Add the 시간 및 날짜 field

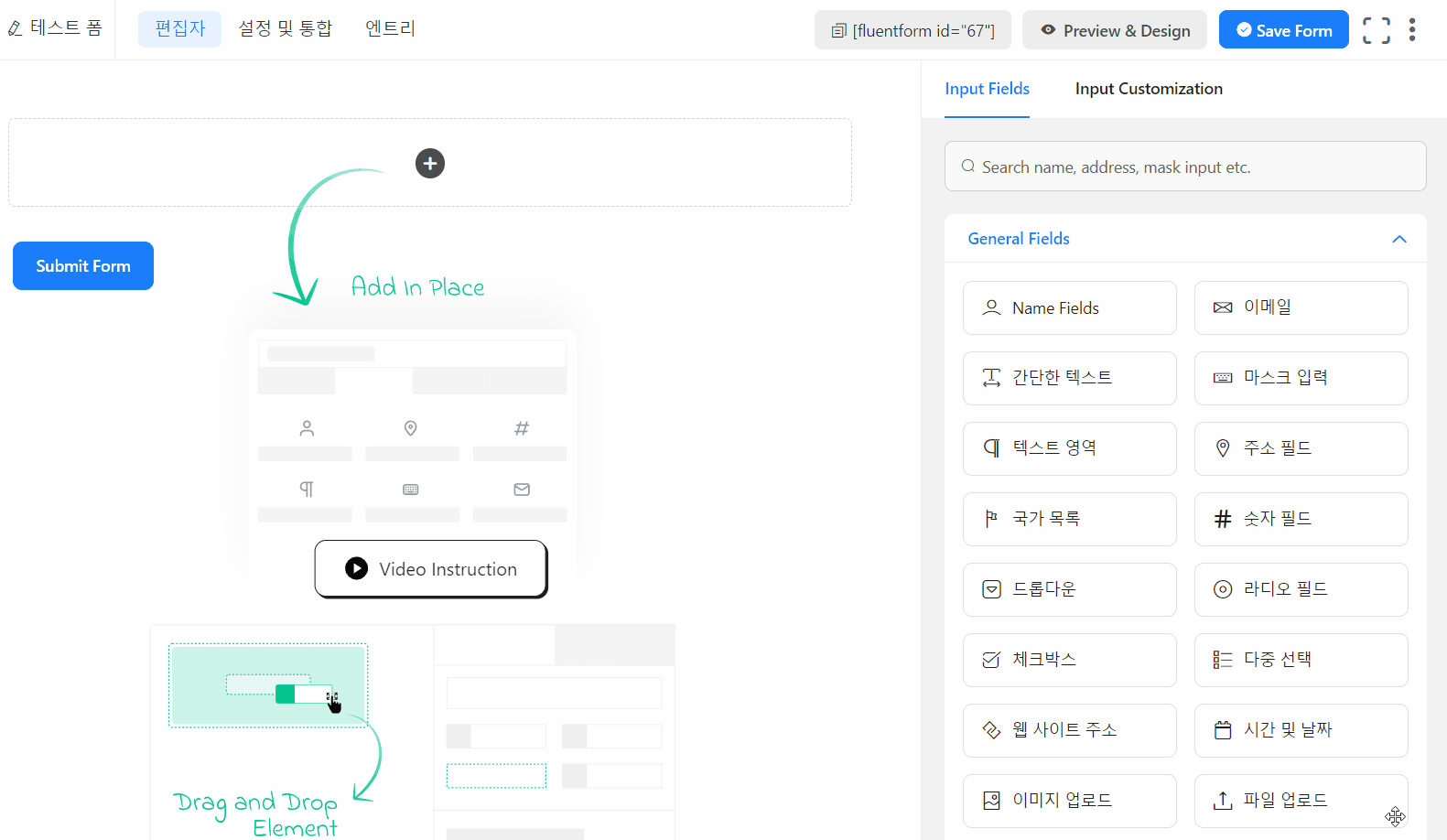(1301, 730)
